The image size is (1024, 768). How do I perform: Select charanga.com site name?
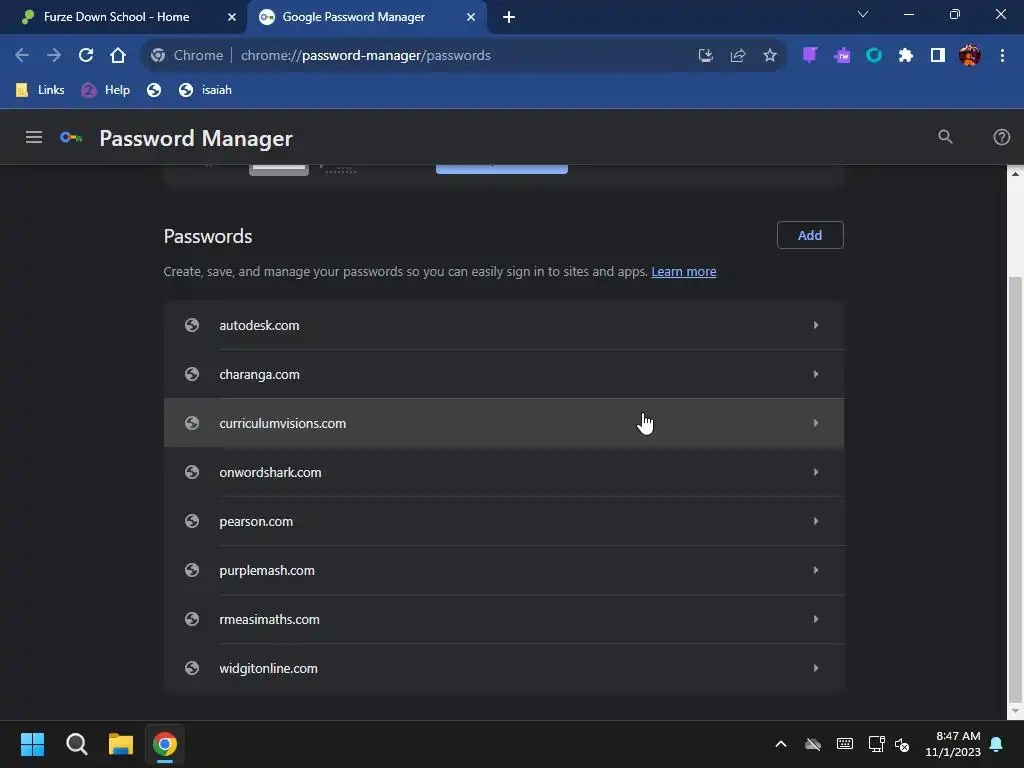[x=259, y=374]
